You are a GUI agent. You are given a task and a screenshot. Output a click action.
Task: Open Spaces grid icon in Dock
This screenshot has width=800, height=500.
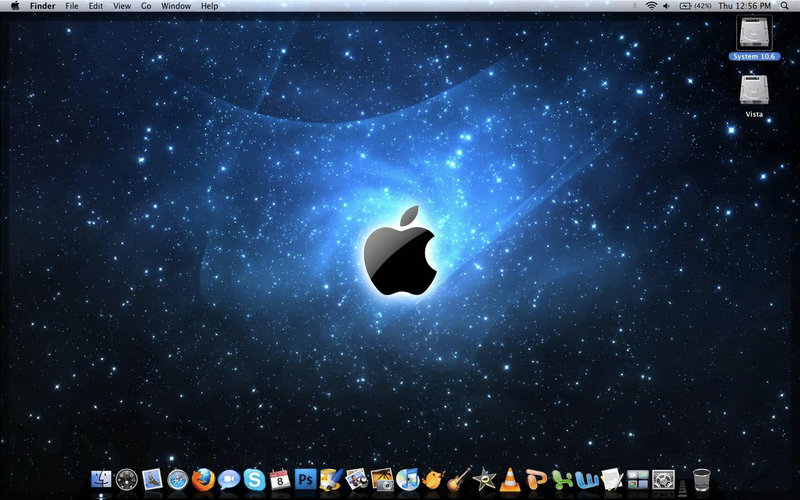[x=638, y=480]
